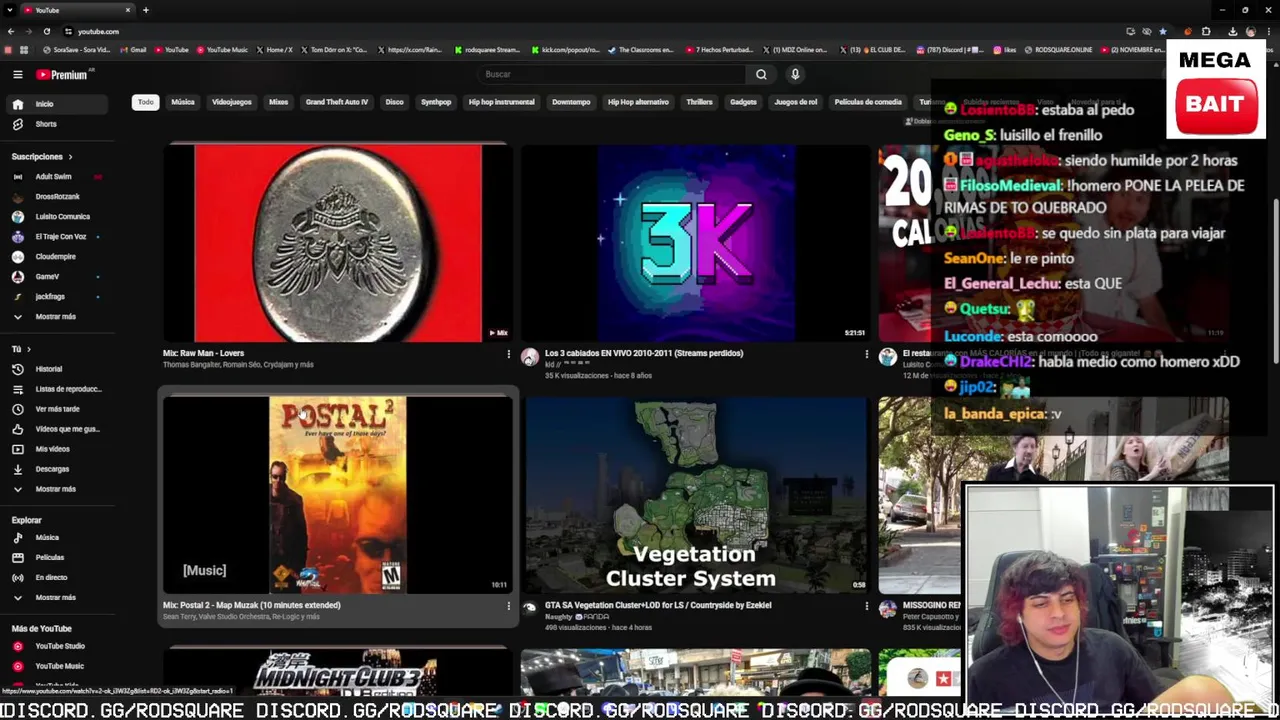Select the Thrillers filter chip
The height and width of the screenshot is (720, 1280).
coord(699,102)
